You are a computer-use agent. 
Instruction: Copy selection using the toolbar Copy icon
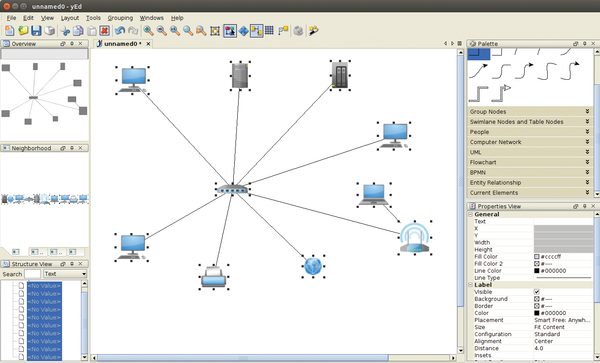[78, 31]
